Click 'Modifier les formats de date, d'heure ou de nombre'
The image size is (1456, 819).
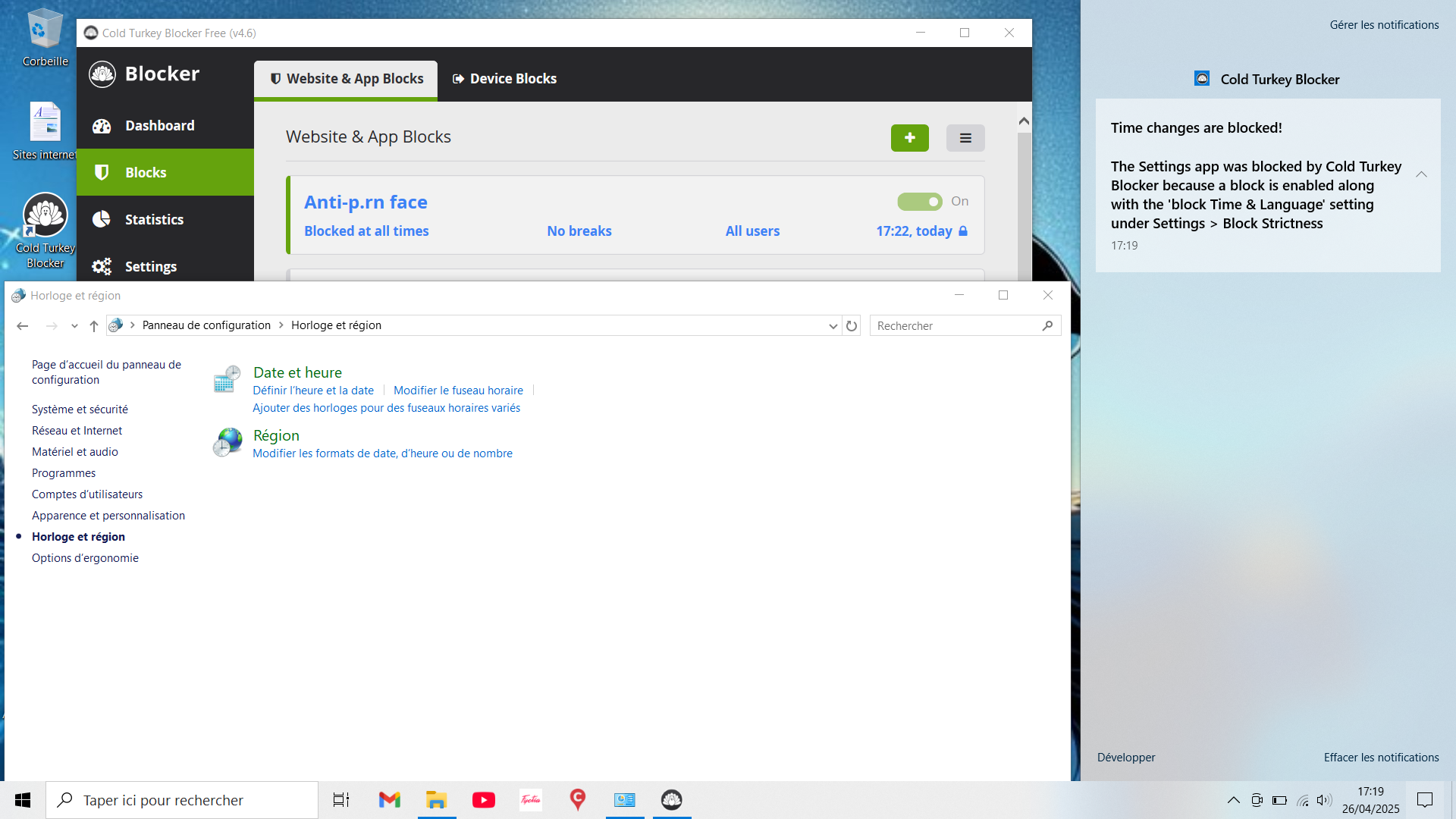click(x=382, y=453)
